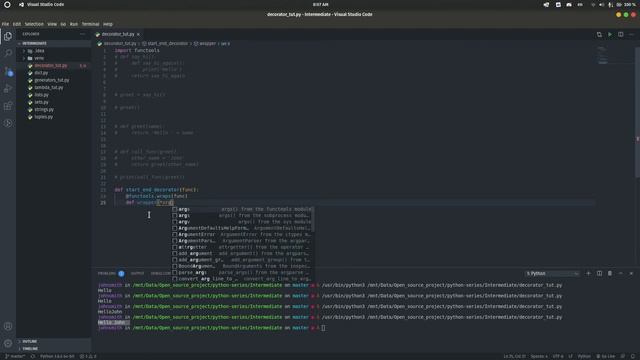Viewport: 640px width, 360px height.
Task: Kill the terminal using trash icon
Action: tap(610, 273)
